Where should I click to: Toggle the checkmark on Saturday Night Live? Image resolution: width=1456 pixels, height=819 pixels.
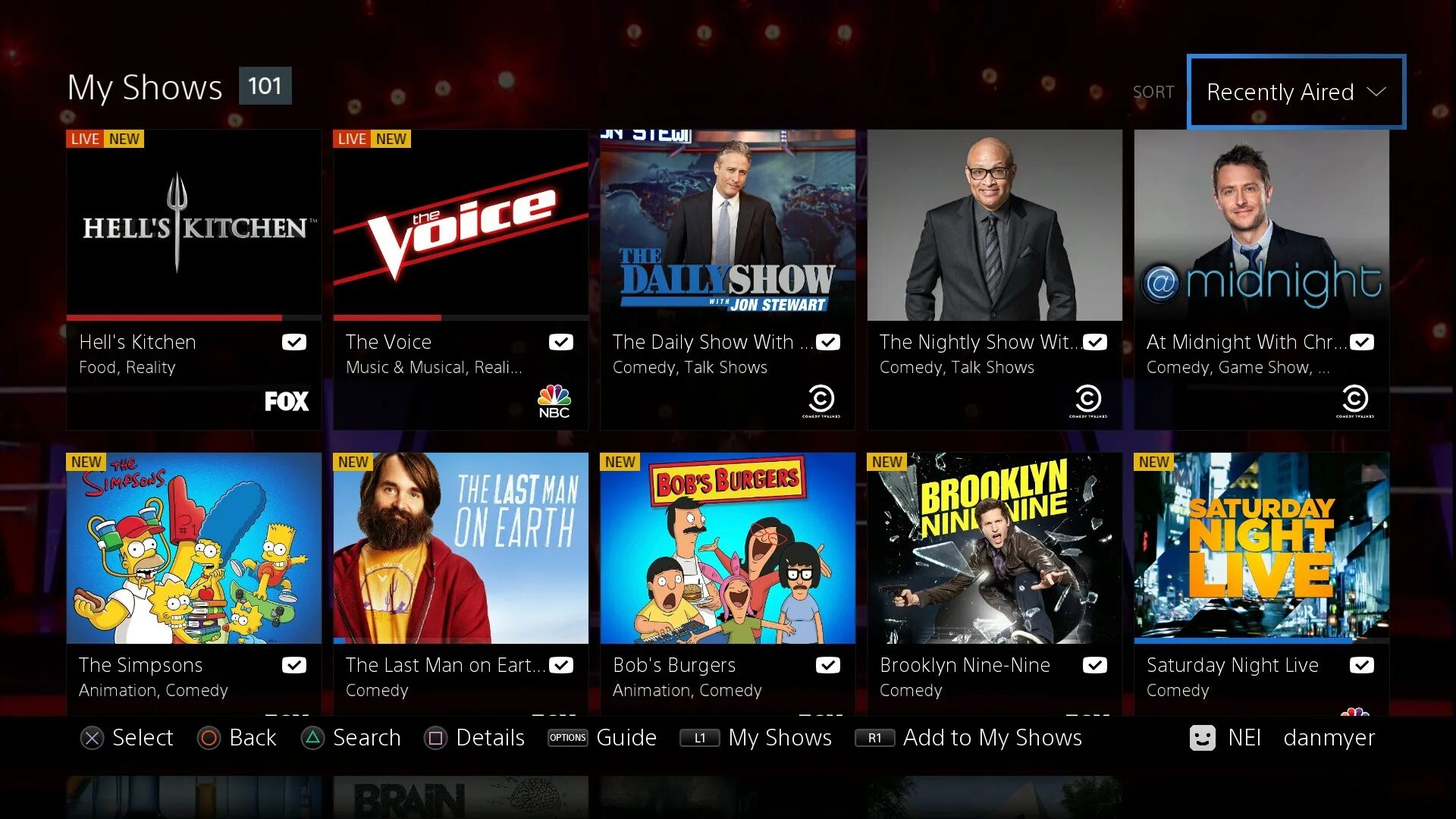tap(1361, 665)
